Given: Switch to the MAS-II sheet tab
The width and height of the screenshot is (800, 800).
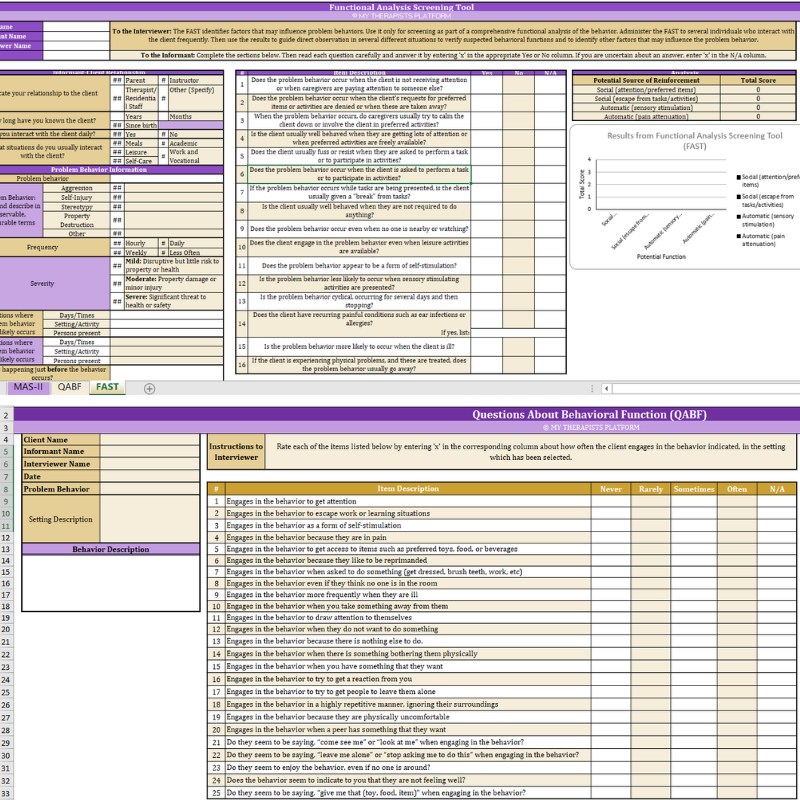Looking at the screenshot, I should click(28, 387).
